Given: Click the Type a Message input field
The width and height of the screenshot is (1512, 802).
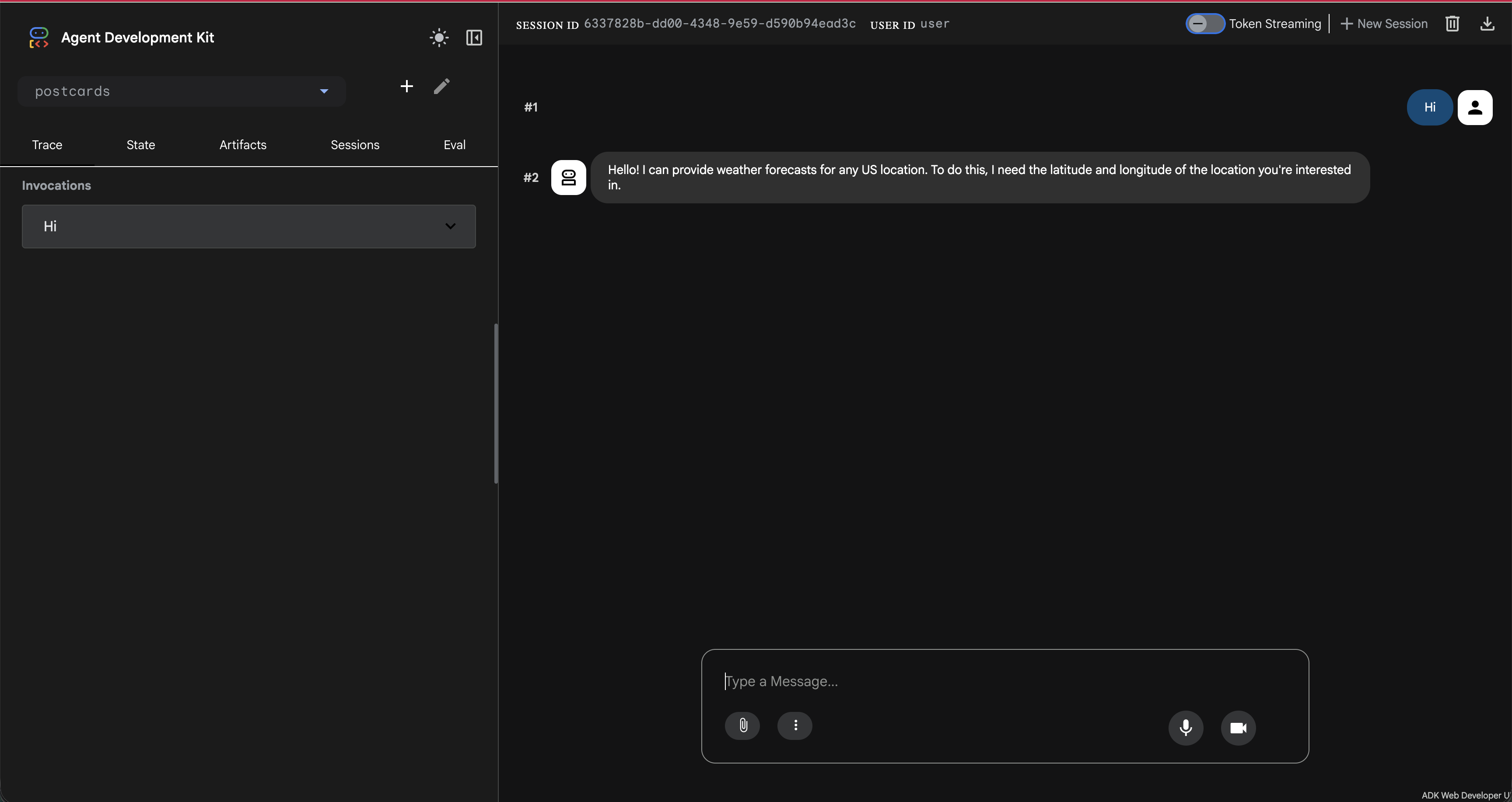Looking at the screenshot, I should pyautogui.click(x=998, y=681).
